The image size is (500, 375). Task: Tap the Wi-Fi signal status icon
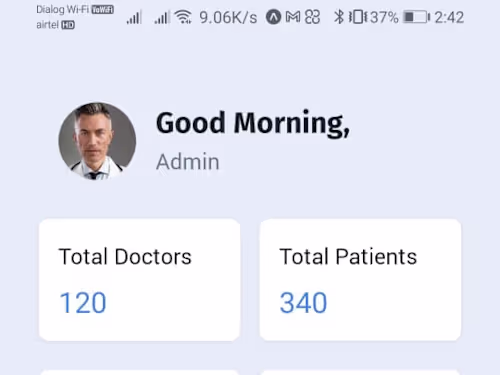pos(183,17)
